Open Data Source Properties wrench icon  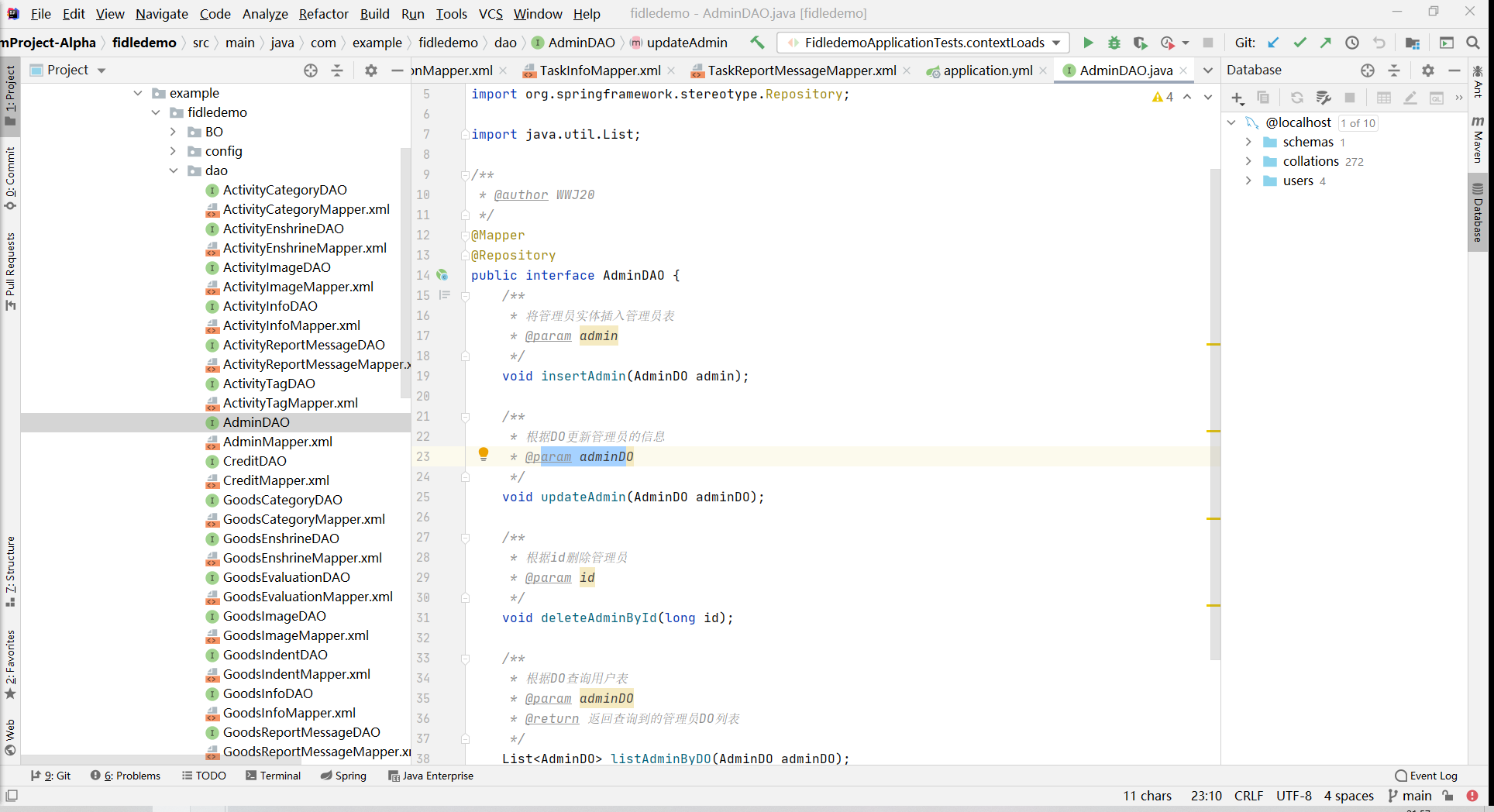(x=1324, y=98)
